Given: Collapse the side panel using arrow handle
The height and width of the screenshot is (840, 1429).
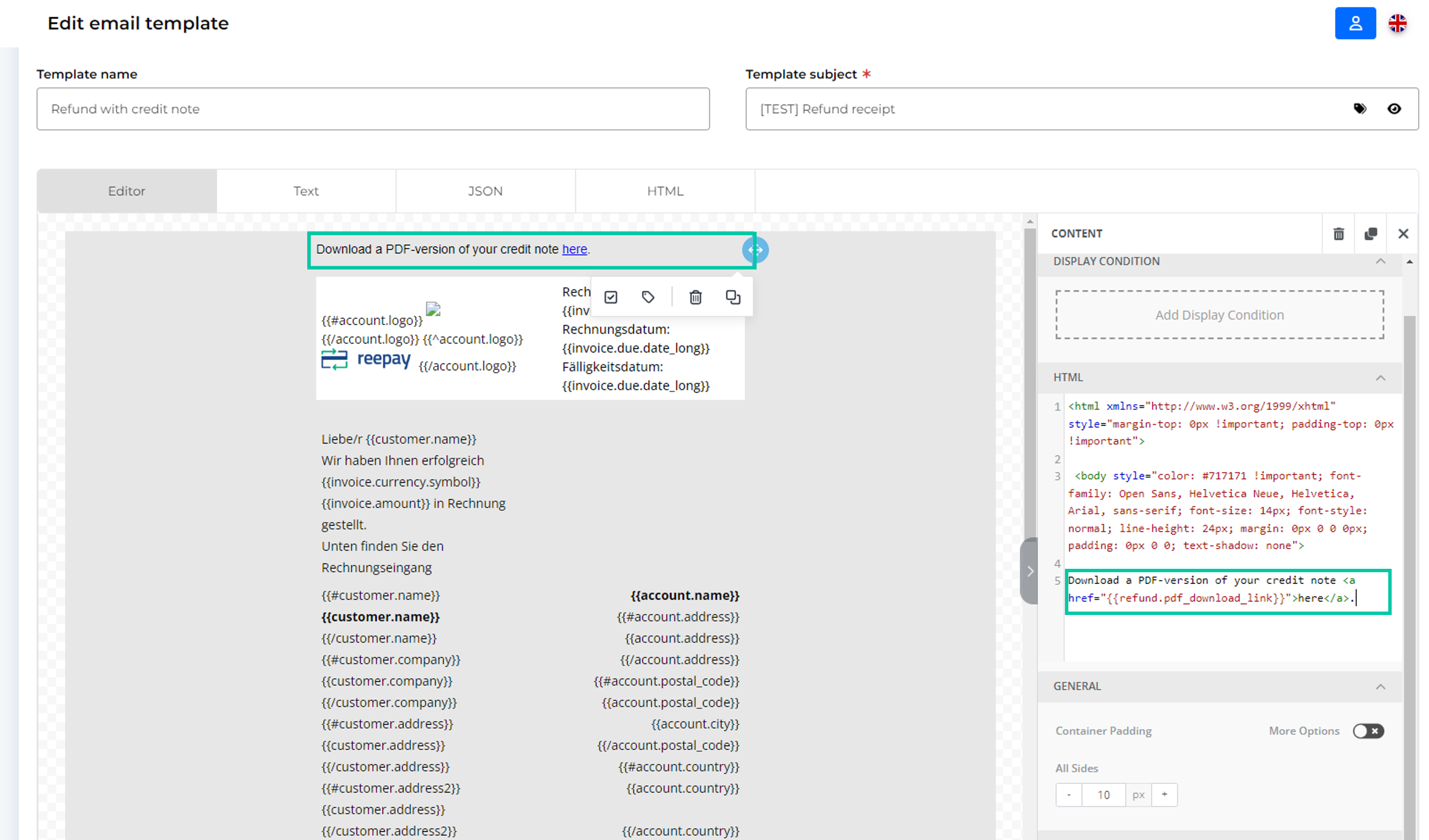Looking at the screenshot, I should 1029,571.
